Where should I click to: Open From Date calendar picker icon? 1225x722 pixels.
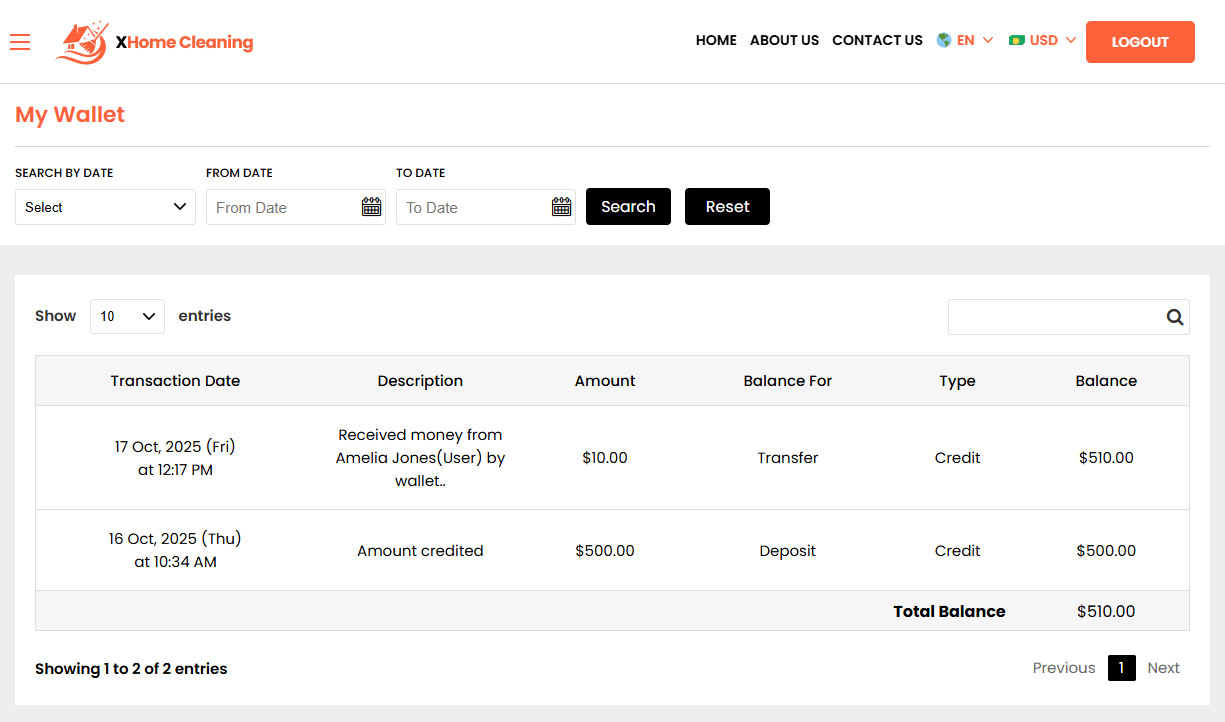pos(371,207)
